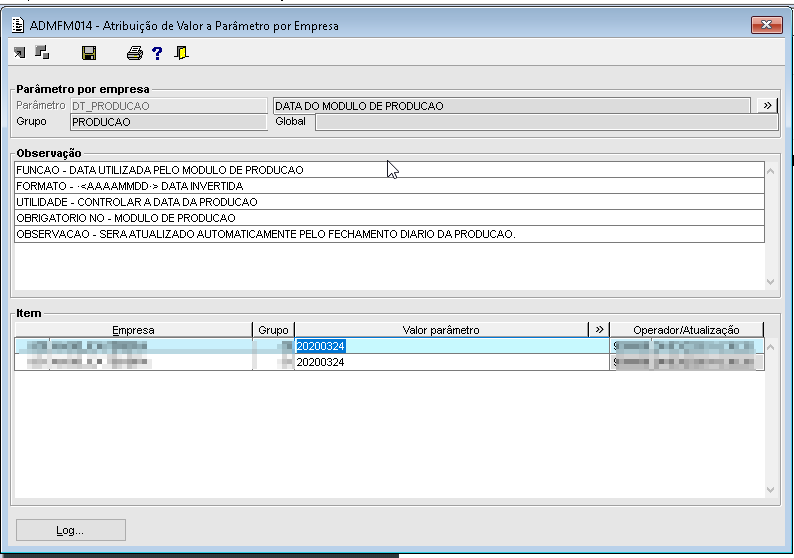This screenshot has width=794, height=558.
Task: Click the DATA DO MODULO DE PRODUCAO field
Action: (512, 106)
